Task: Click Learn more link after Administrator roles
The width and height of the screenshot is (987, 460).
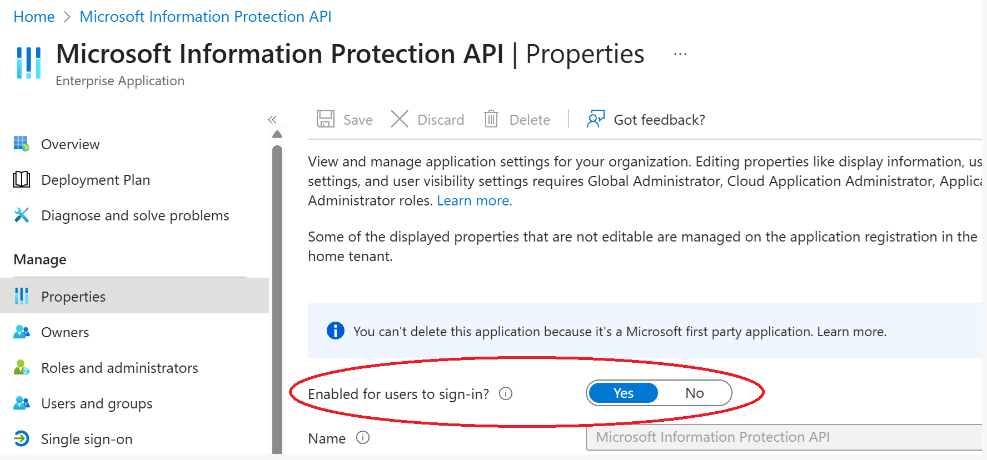Action: point(475,201)
